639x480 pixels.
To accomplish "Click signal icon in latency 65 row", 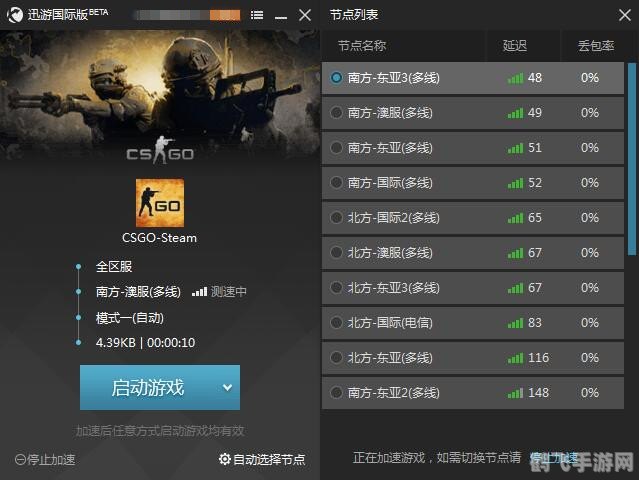I will 515,218.
